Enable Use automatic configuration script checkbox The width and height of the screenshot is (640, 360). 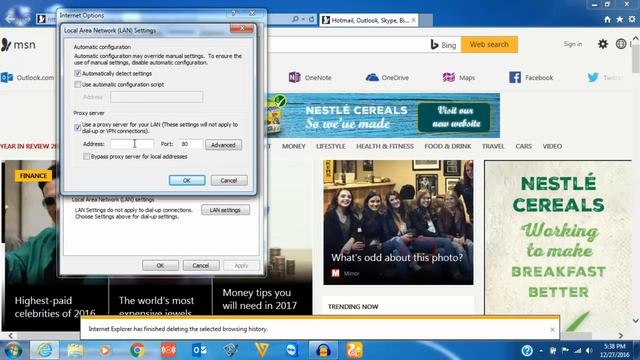[x=78, y=84]
